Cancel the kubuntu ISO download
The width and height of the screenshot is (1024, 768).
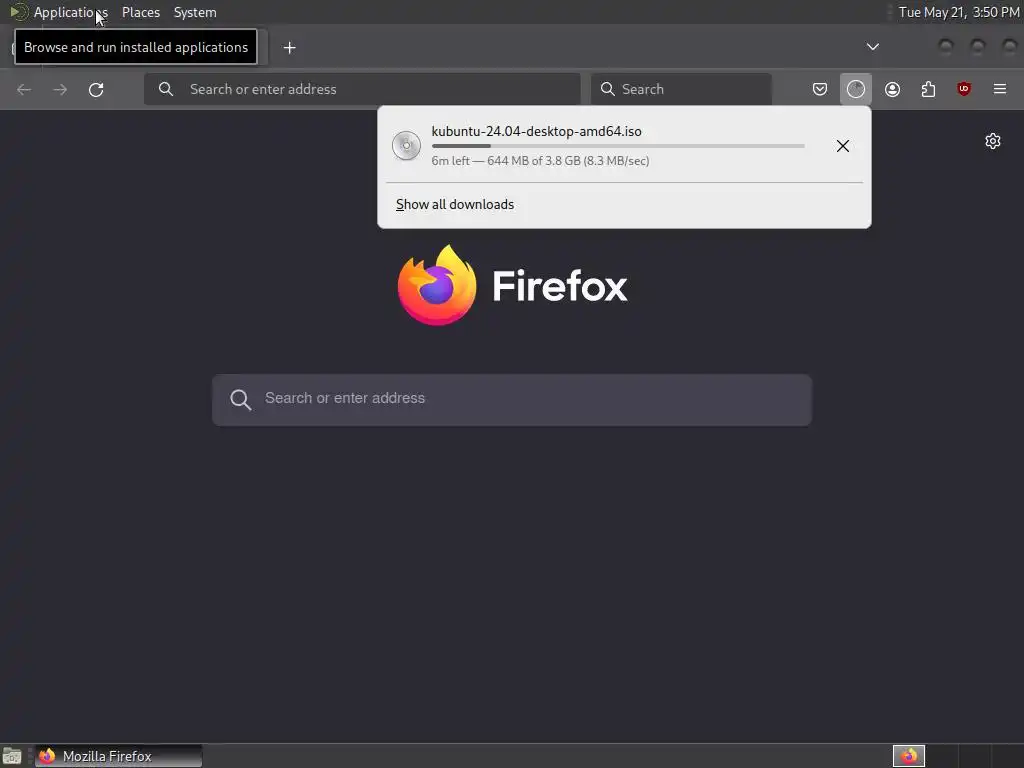pos(842,146)
